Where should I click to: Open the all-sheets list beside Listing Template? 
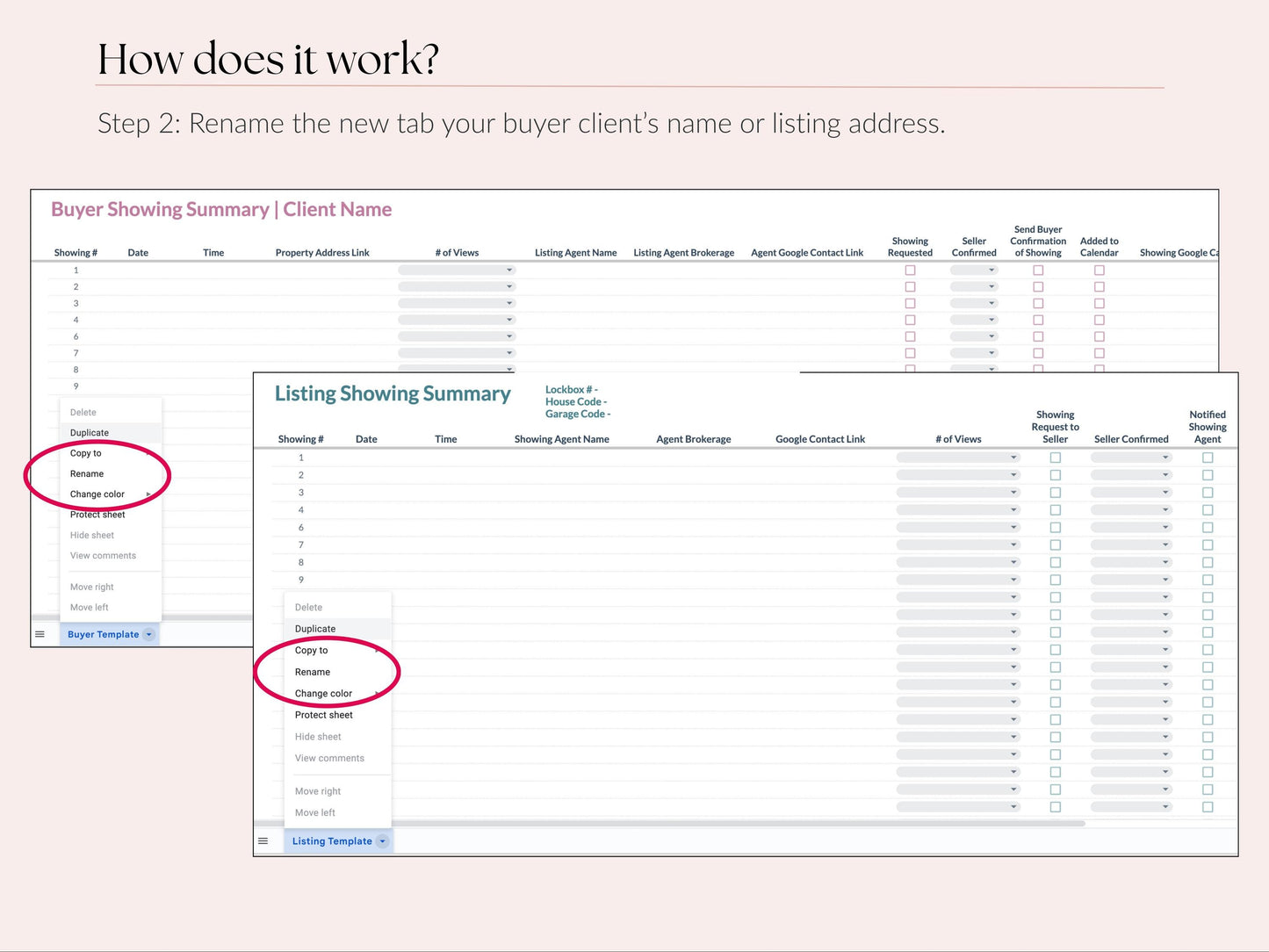click(x=263, y=841)
